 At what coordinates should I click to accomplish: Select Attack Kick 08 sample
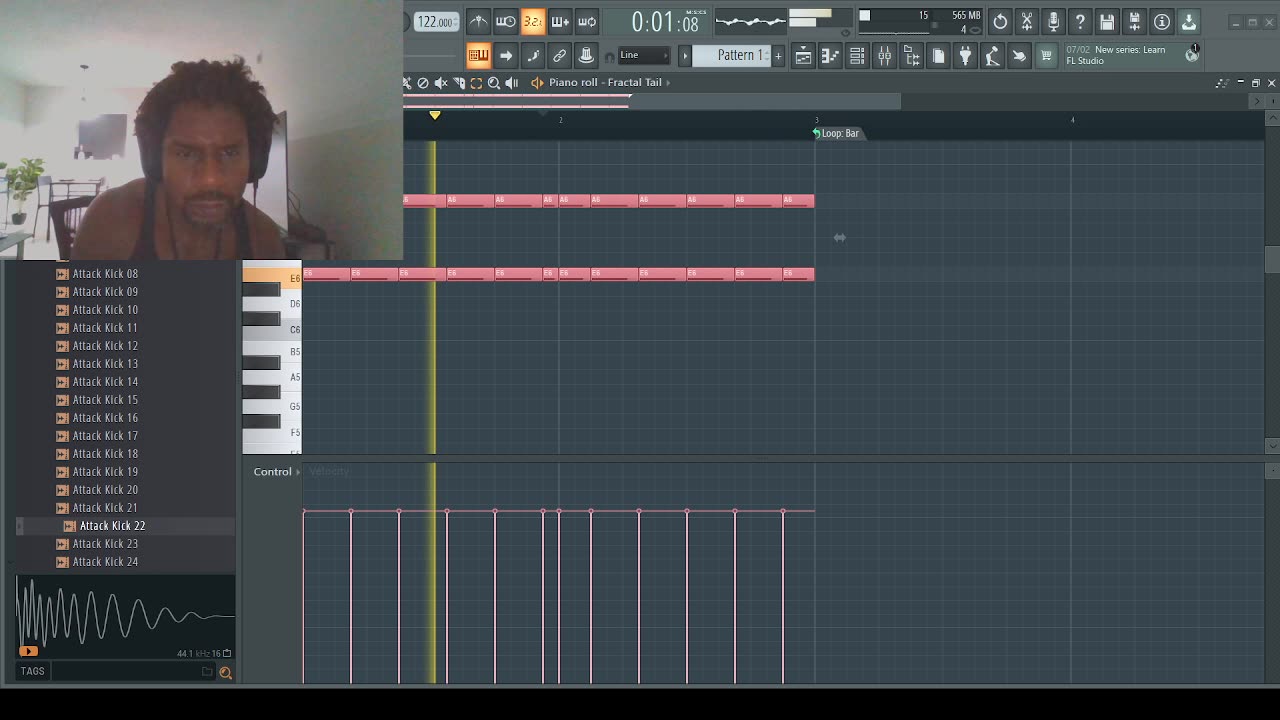click(x=105, y=274)
